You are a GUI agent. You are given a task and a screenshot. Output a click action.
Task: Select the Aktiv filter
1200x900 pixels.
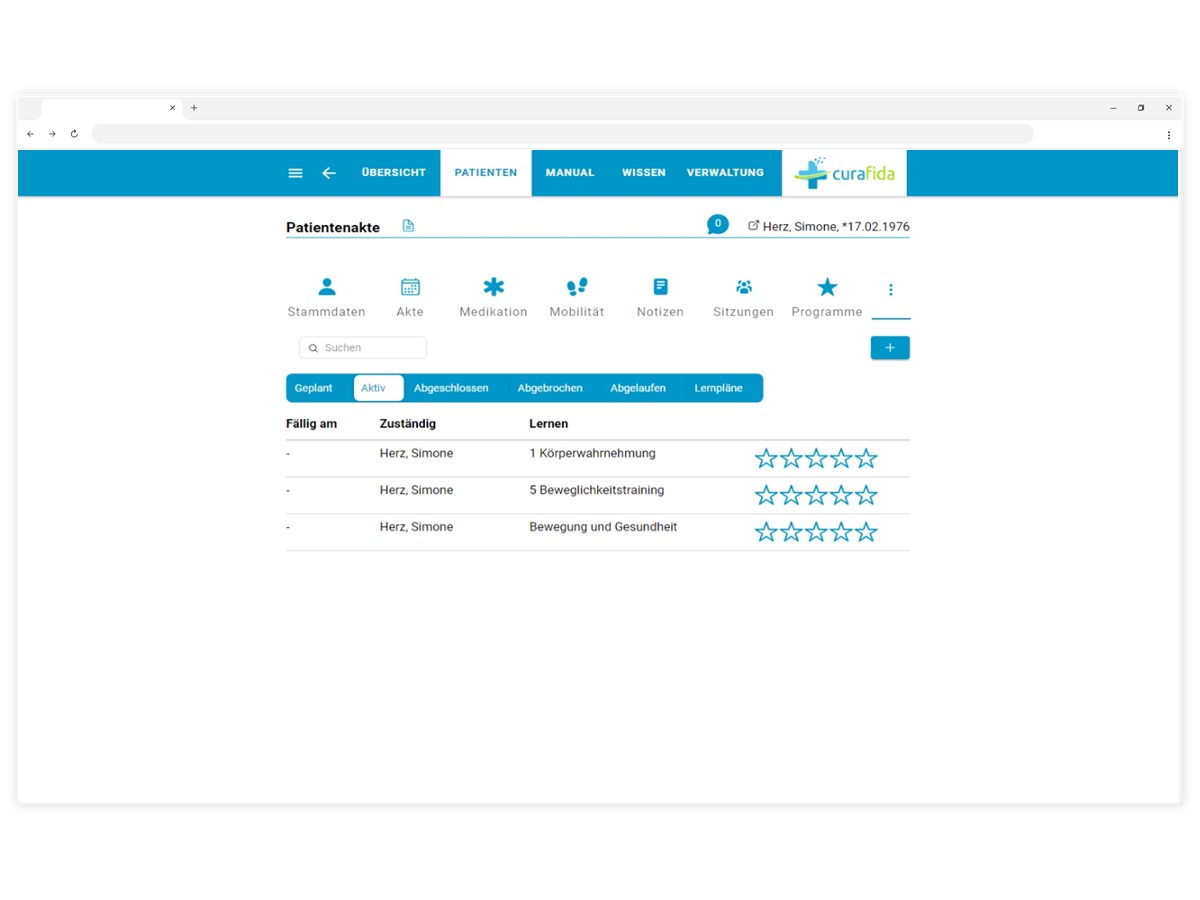pyautogui.click(x=378, y=388)
